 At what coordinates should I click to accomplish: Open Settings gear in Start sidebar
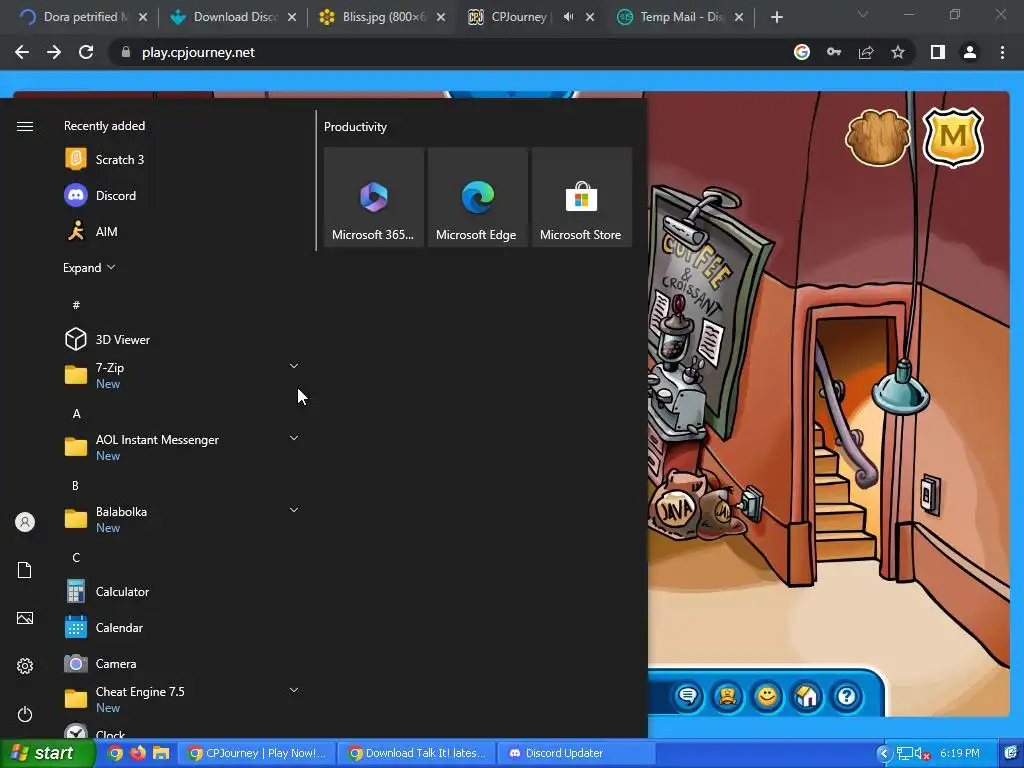[25, 665]
